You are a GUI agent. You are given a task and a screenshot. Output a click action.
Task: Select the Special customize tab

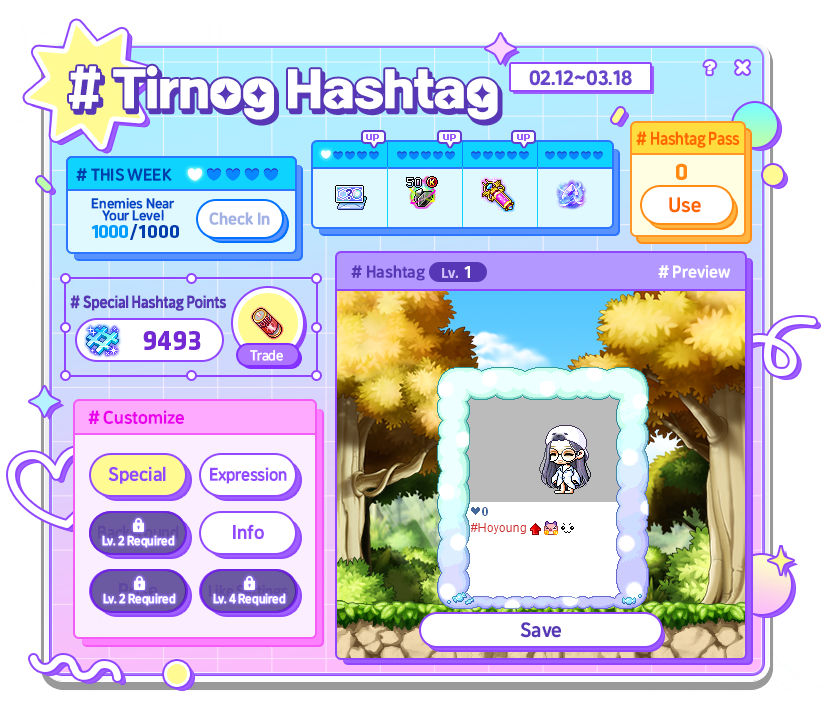click(138, 475)
